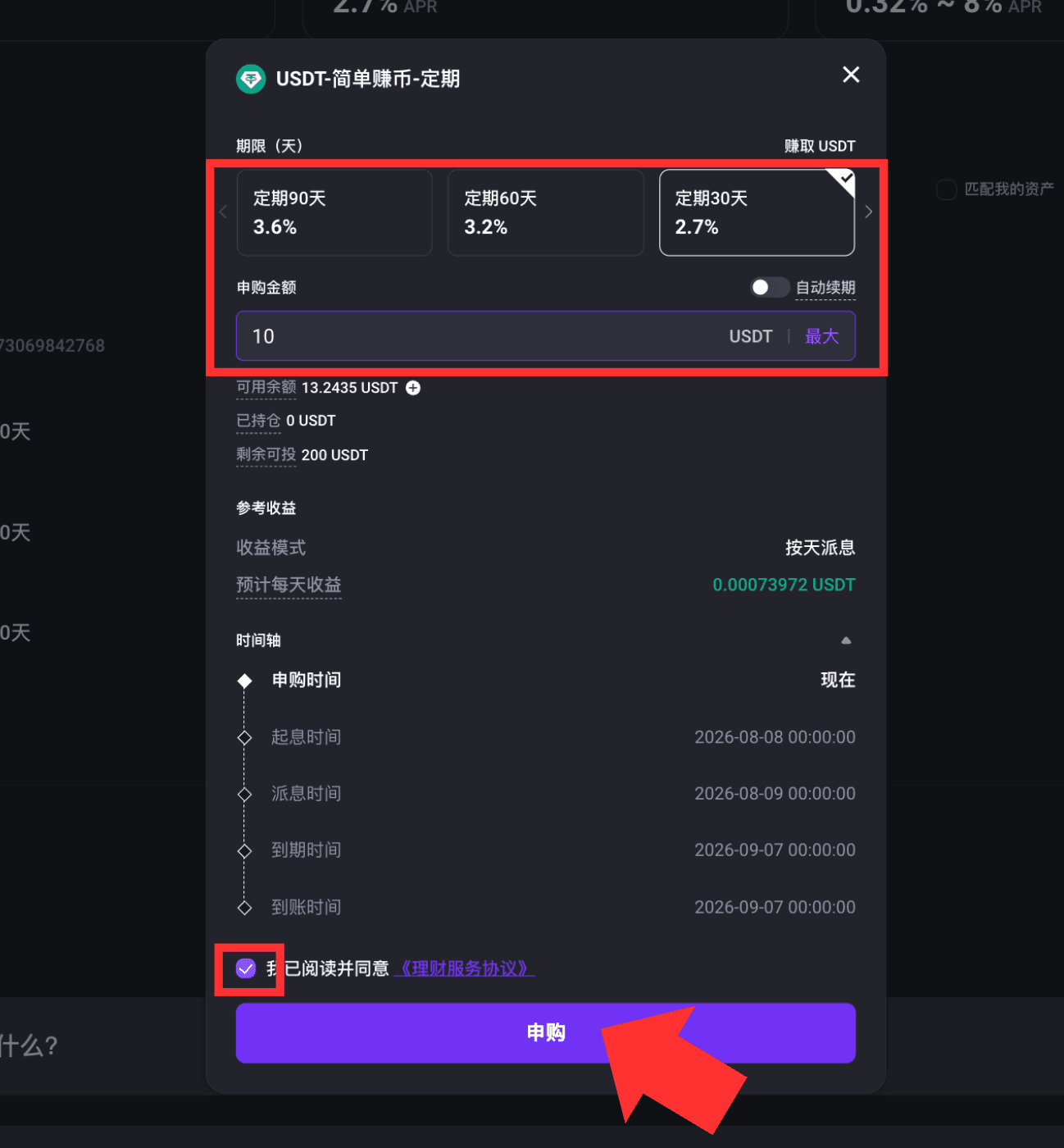
Task: Click the 预计每天收益 underlined label
Action: click(x=289, y=585)
